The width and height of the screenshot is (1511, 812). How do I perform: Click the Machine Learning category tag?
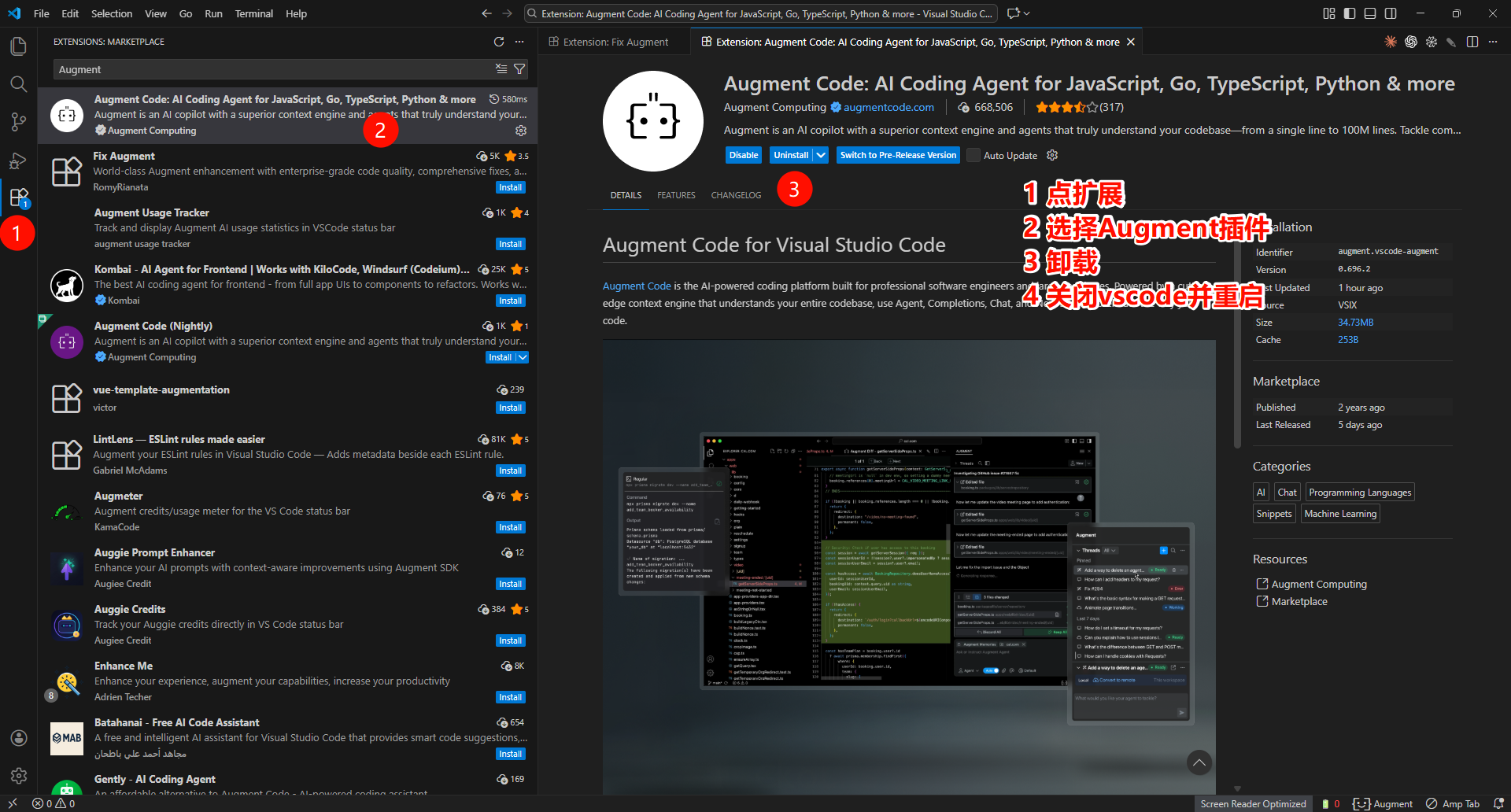point(1340,514)
